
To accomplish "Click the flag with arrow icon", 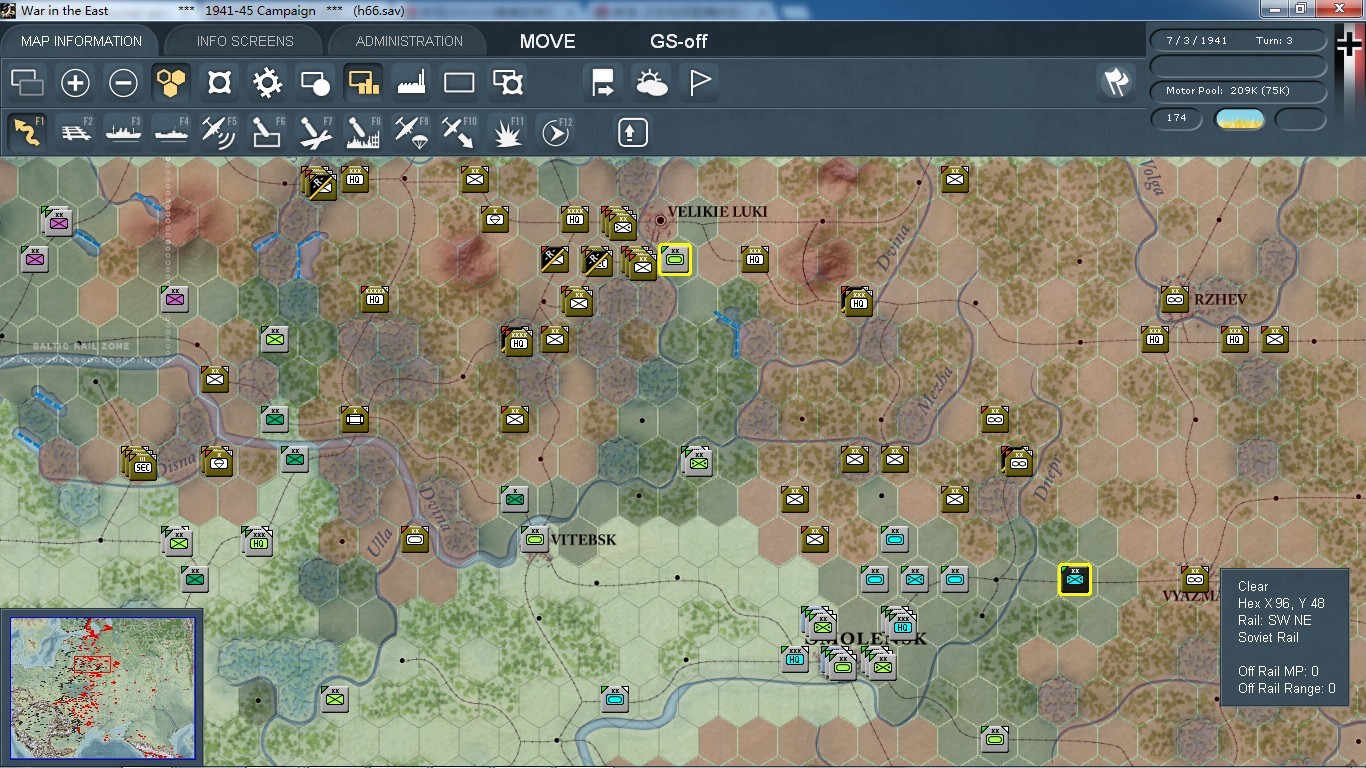I will pyautogui.click(x=603, y=83).
